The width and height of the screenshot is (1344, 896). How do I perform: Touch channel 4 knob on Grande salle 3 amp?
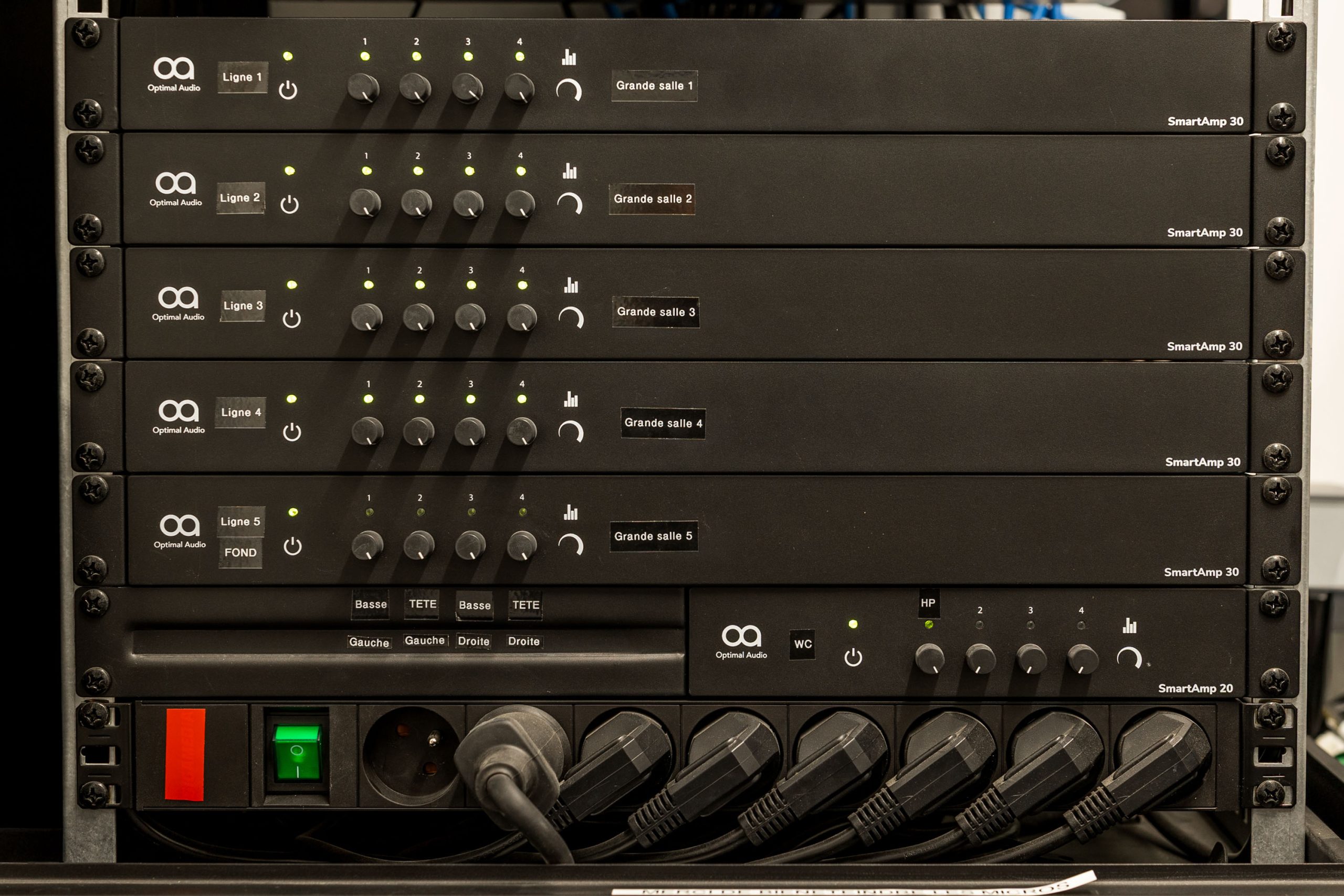coord(522,317)
